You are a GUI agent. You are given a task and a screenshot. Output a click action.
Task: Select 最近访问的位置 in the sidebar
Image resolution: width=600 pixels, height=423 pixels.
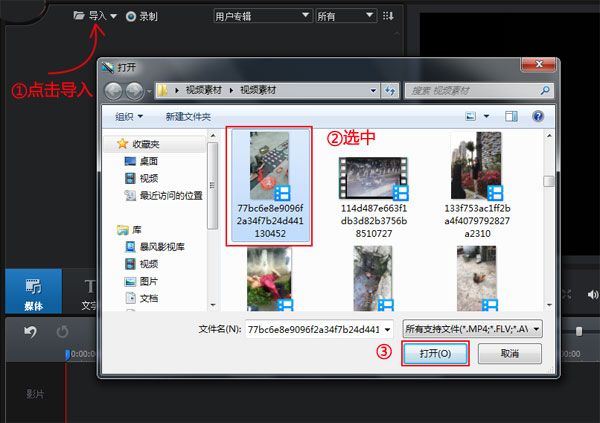tap(170, 196)
